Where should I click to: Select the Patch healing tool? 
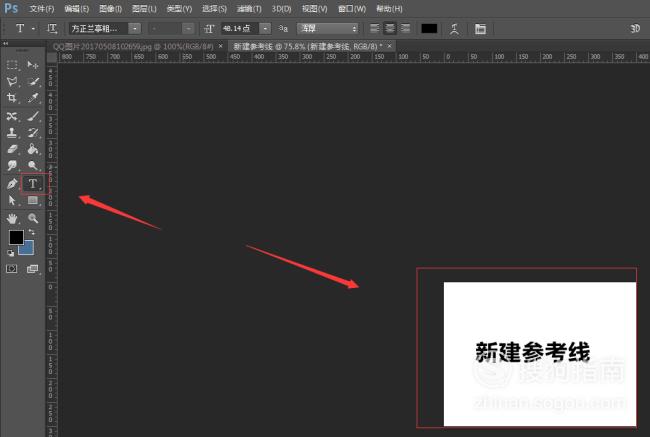click(x=12, y=116)
